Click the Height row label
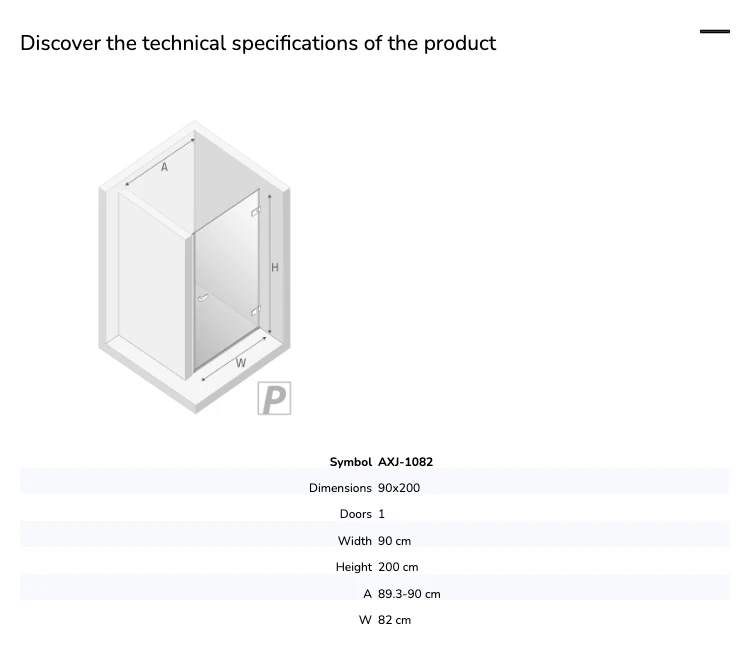Viewport: 750px width, 647px height. click(353, 567)
